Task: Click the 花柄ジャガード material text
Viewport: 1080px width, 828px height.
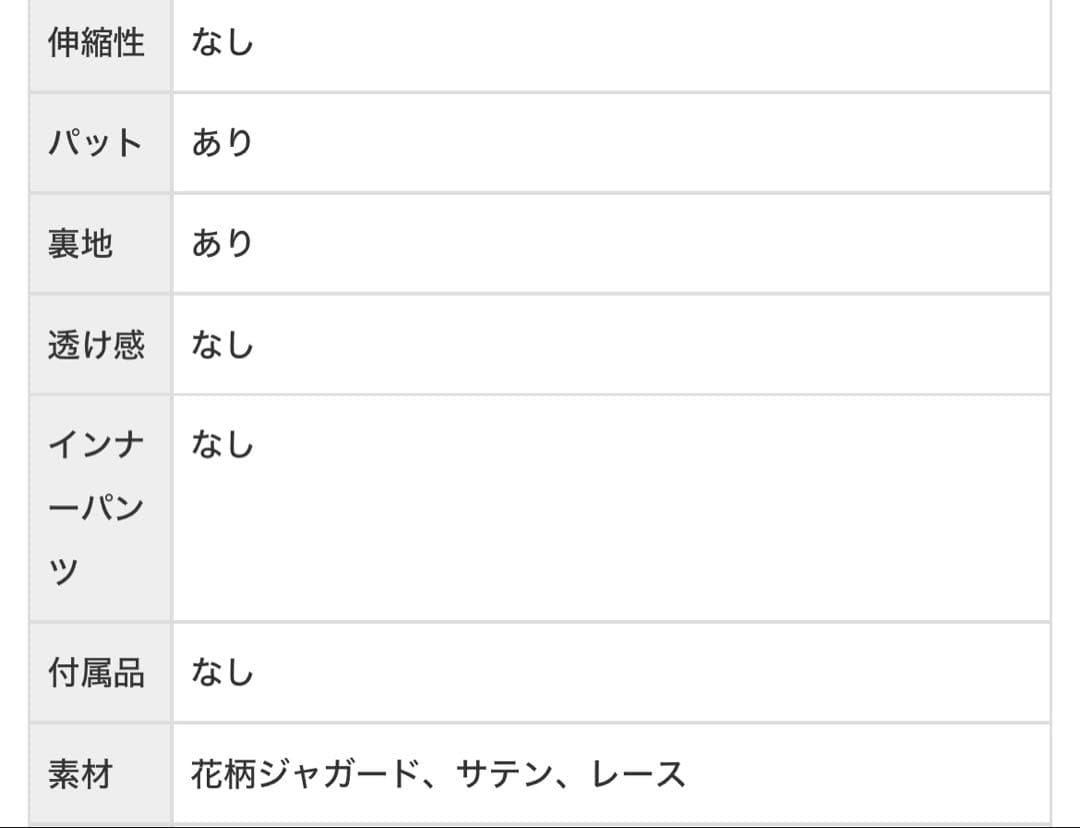Action: pos(304,775)
